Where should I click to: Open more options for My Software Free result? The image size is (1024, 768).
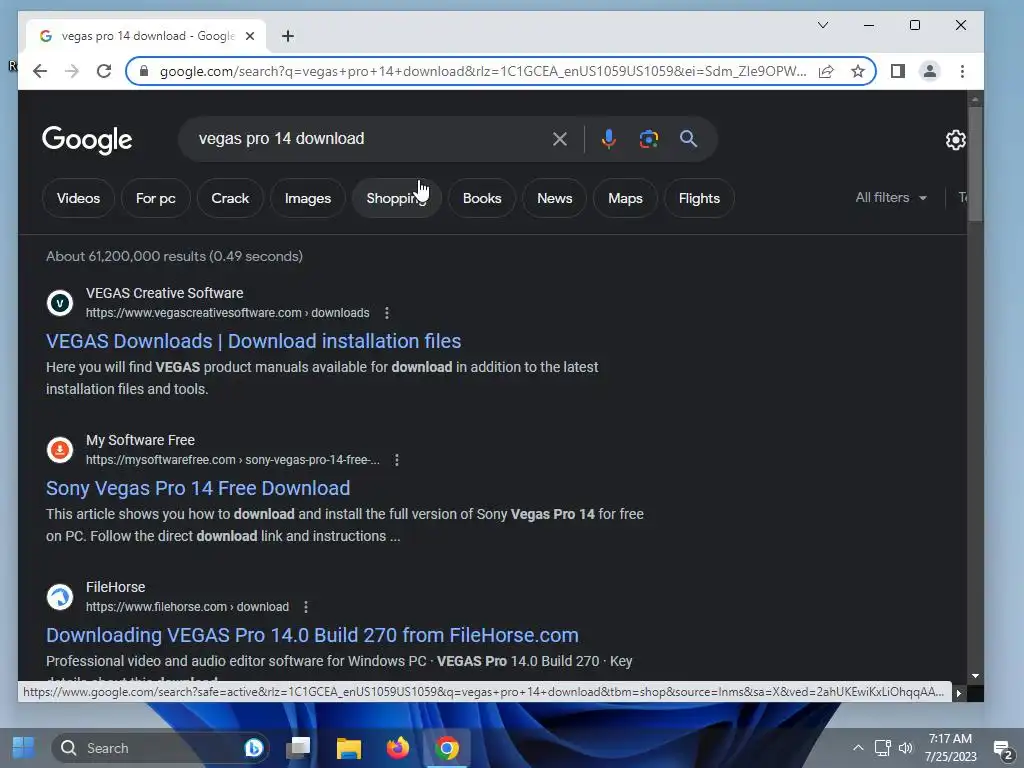click(x=396, y=460)
